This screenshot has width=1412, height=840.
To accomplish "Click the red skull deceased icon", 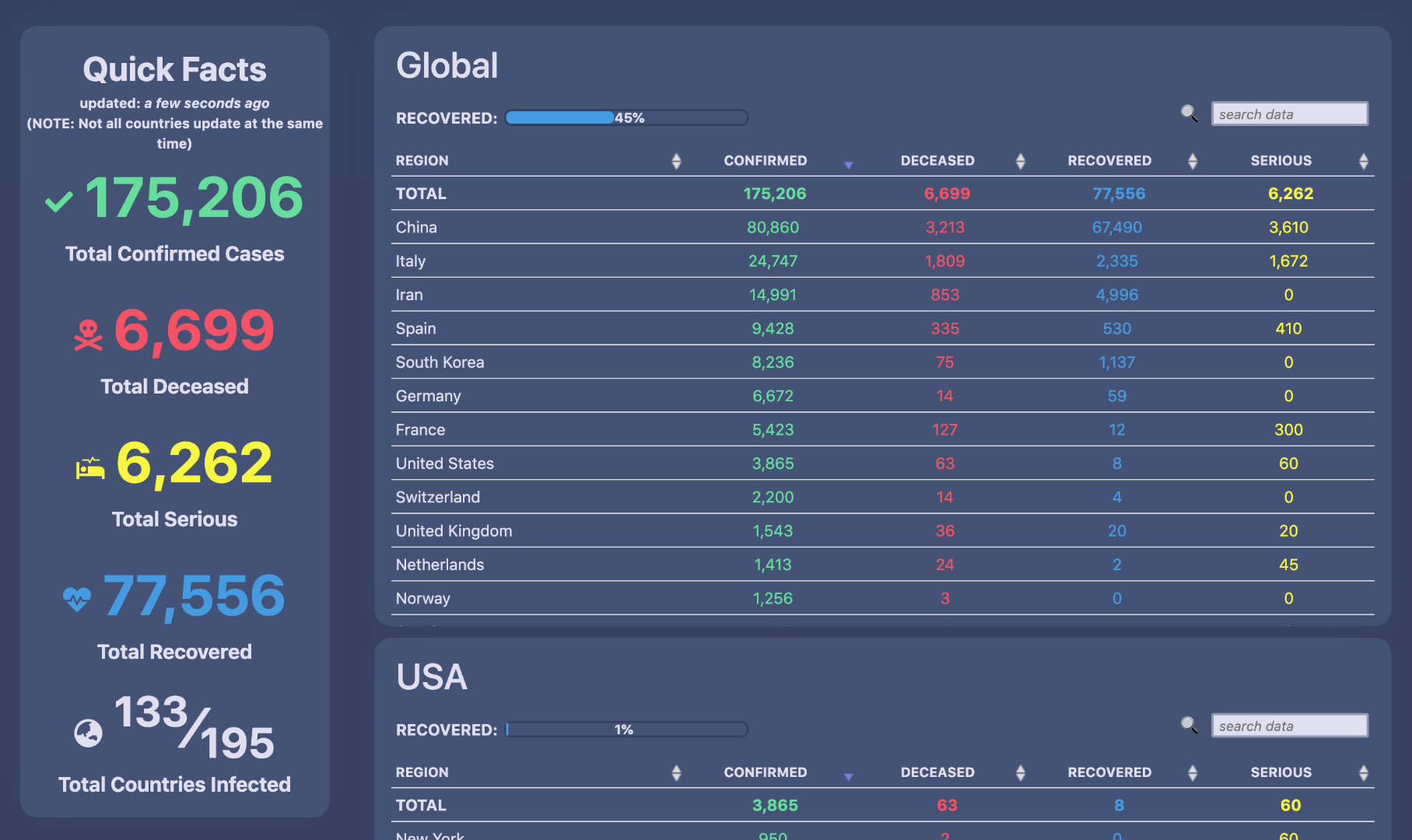I will click(x=88, y=335).
